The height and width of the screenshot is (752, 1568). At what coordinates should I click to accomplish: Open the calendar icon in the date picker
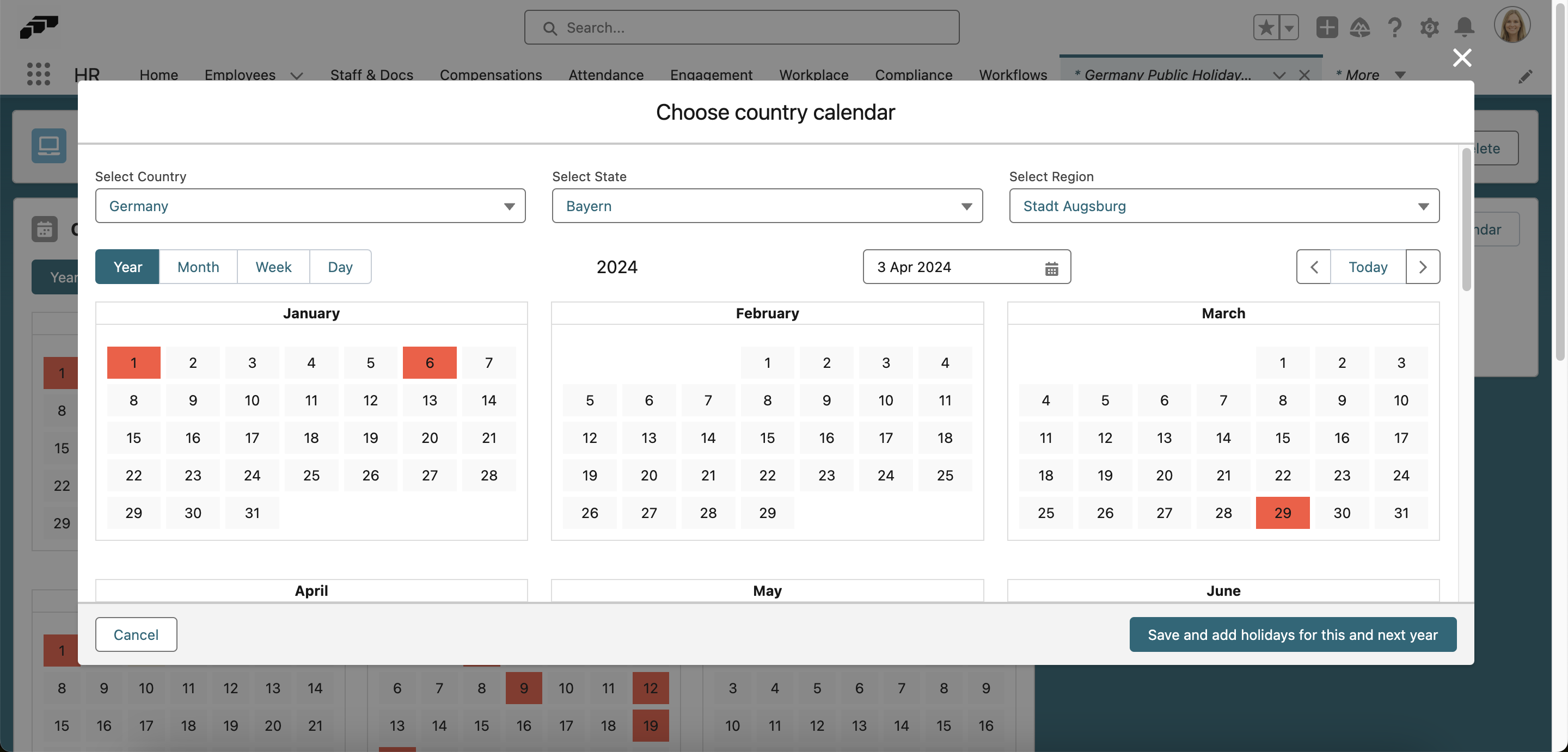coord(1051,268)
